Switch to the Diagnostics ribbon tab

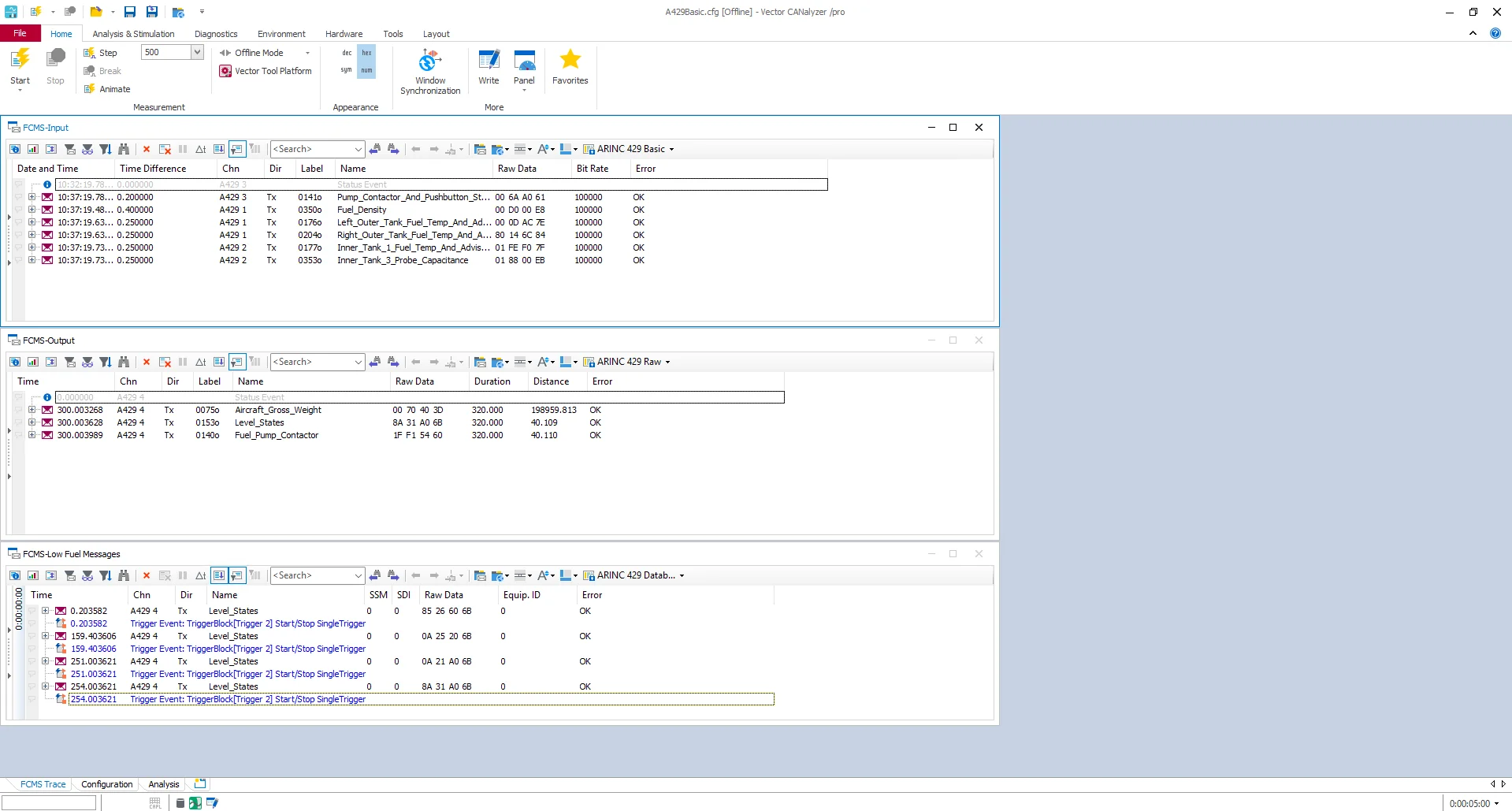pyautogui.click(x=216, y=34)
